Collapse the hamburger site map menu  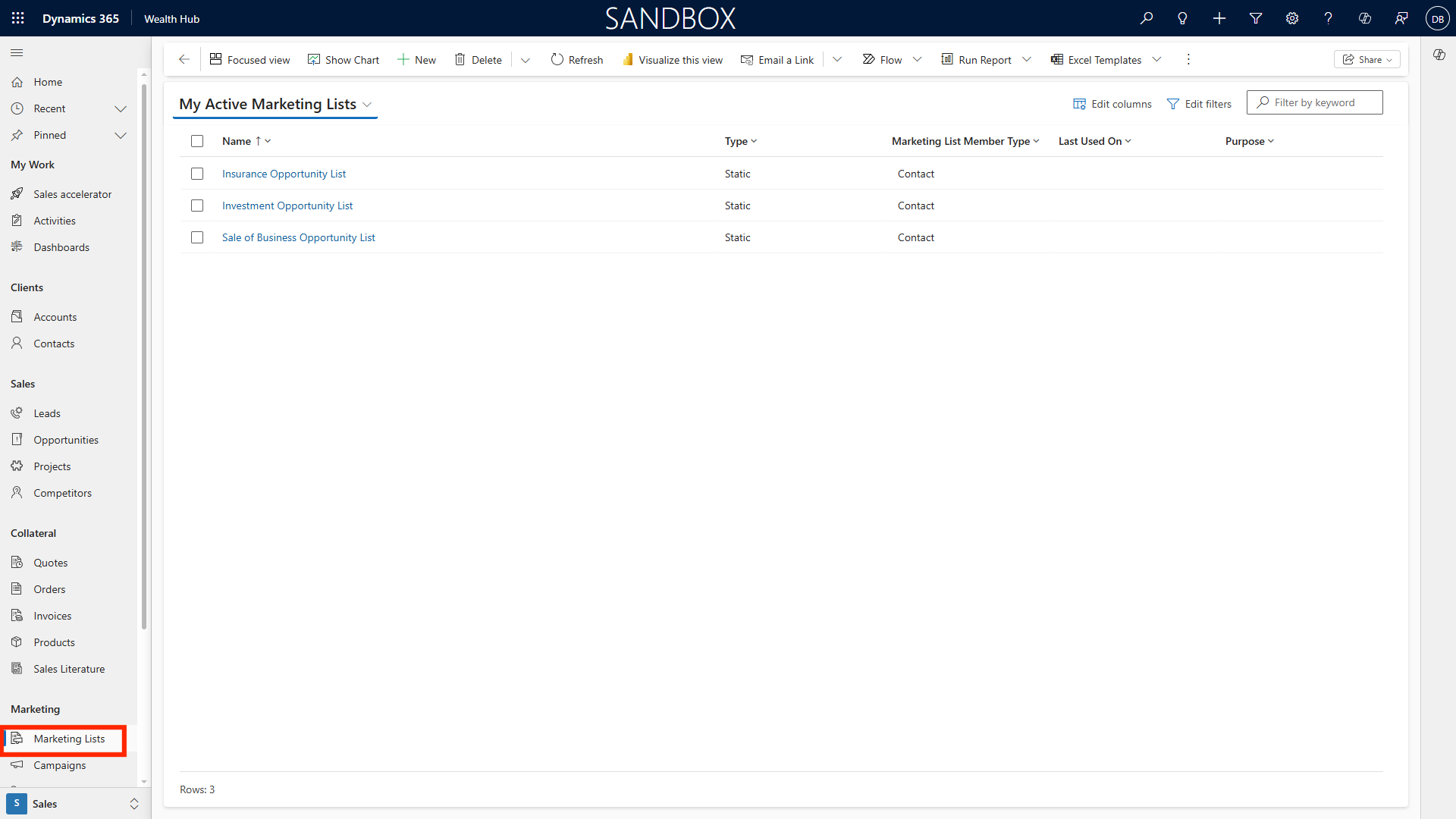tap(17, 52)
